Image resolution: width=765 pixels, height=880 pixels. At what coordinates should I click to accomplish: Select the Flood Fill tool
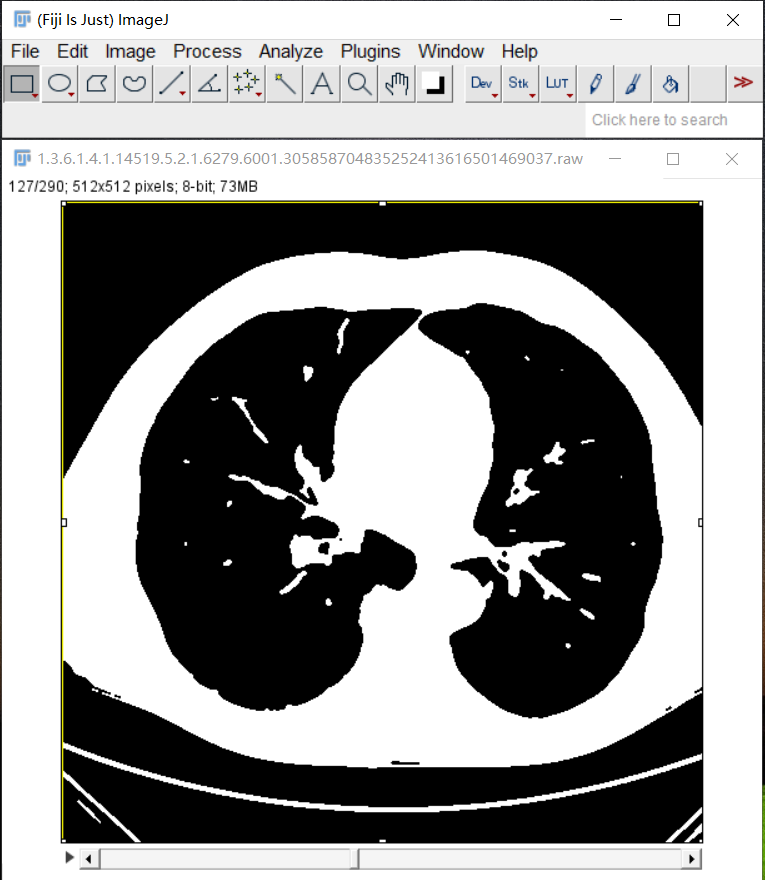670,84
